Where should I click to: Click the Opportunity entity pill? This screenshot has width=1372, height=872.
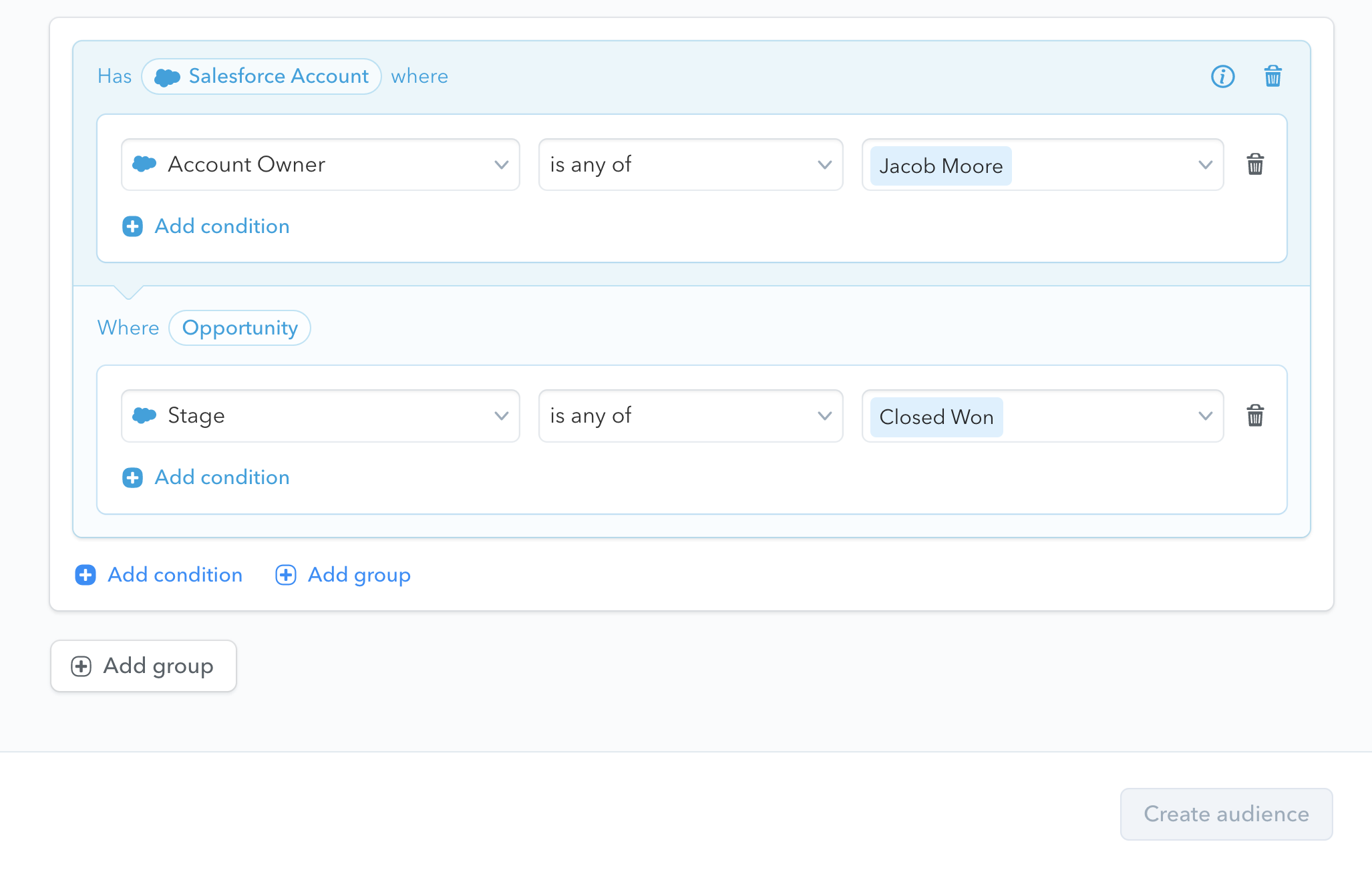coord(240,328)
